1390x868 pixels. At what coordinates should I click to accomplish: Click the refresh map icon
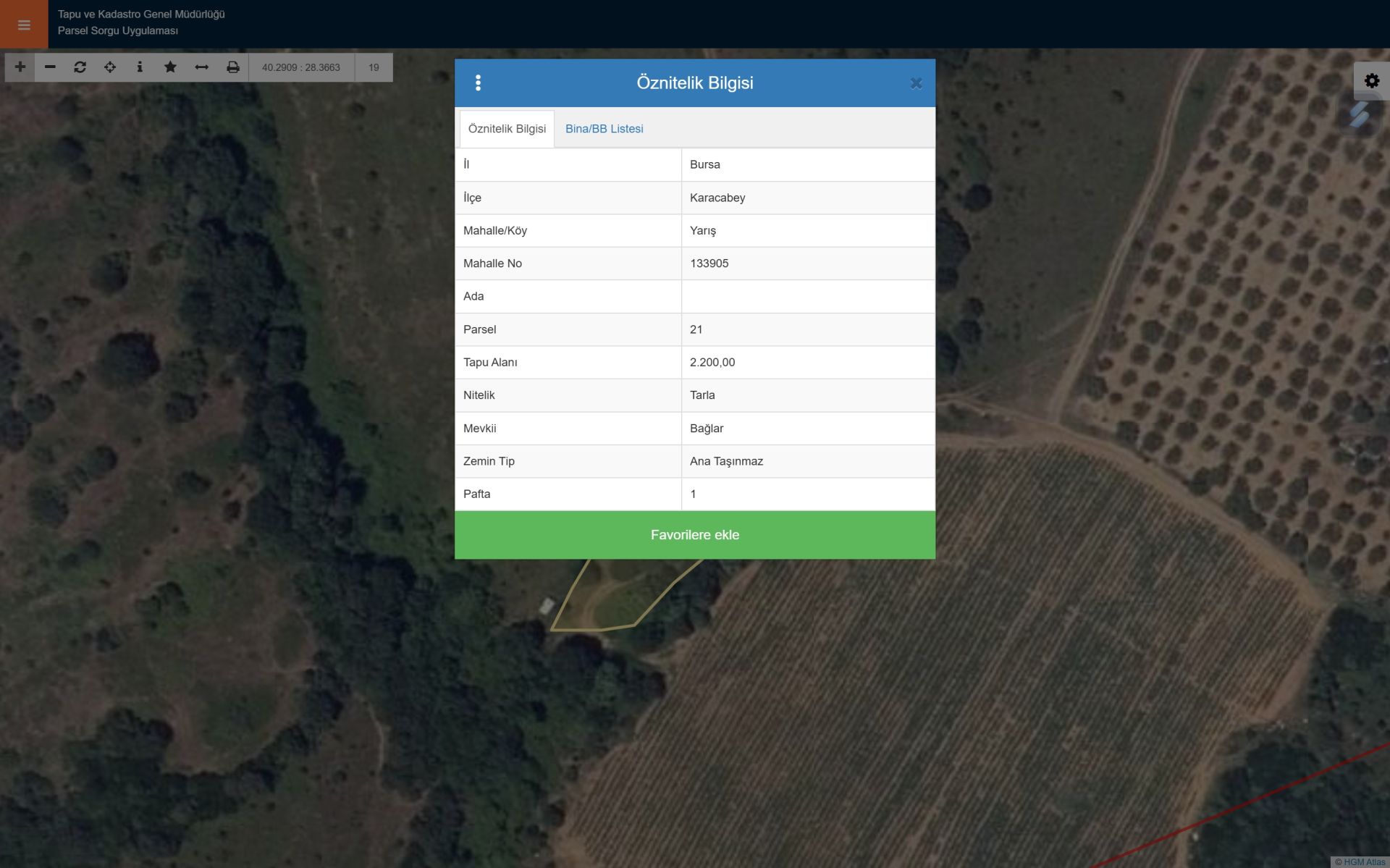click(x=80, y=67)
